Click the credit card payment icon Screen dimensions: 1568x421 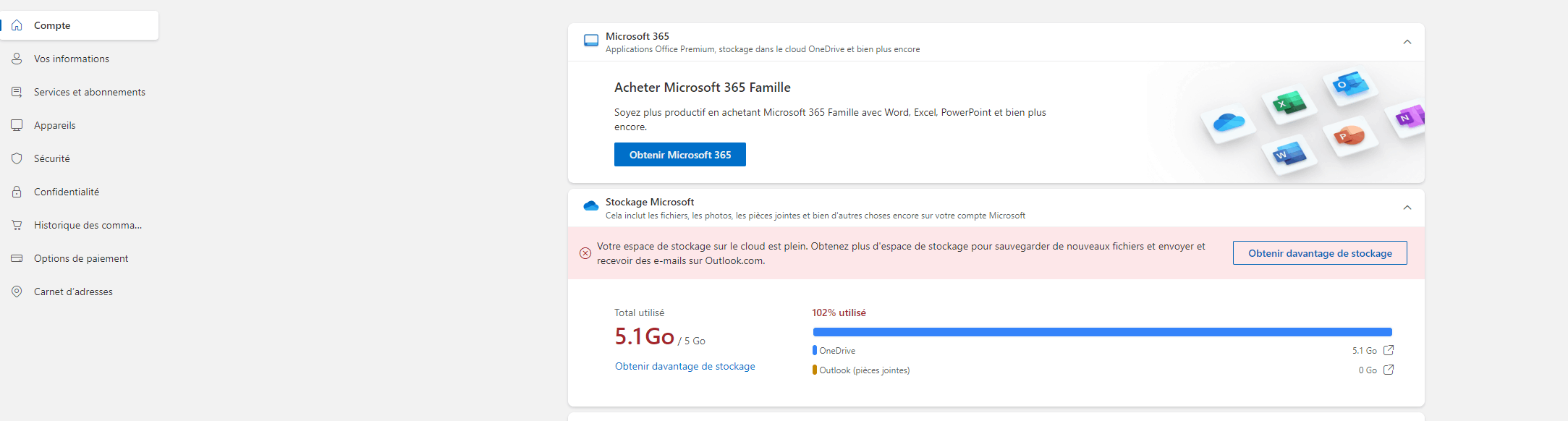click(x=17, y=258)
